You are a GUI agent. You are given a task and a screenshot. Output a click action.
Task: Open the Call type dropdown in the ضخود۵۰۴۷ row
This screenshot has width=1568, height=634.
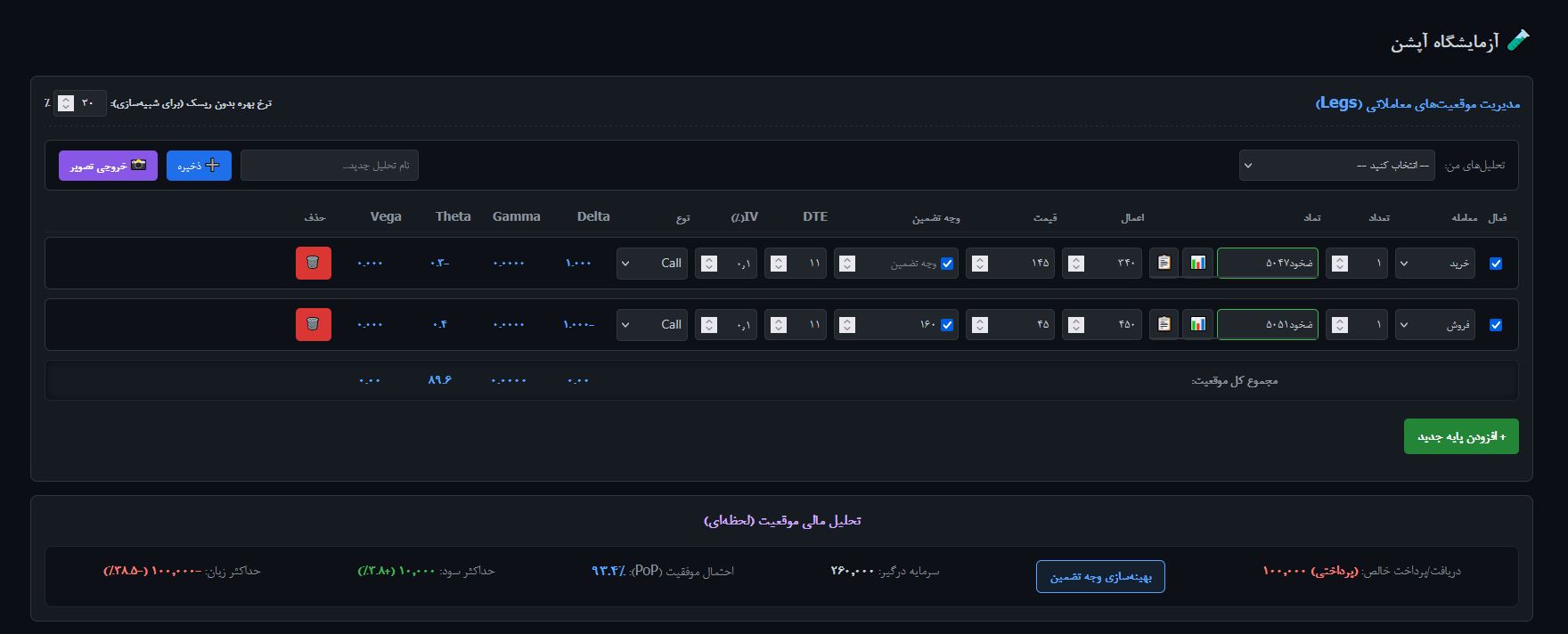(652, 264)
